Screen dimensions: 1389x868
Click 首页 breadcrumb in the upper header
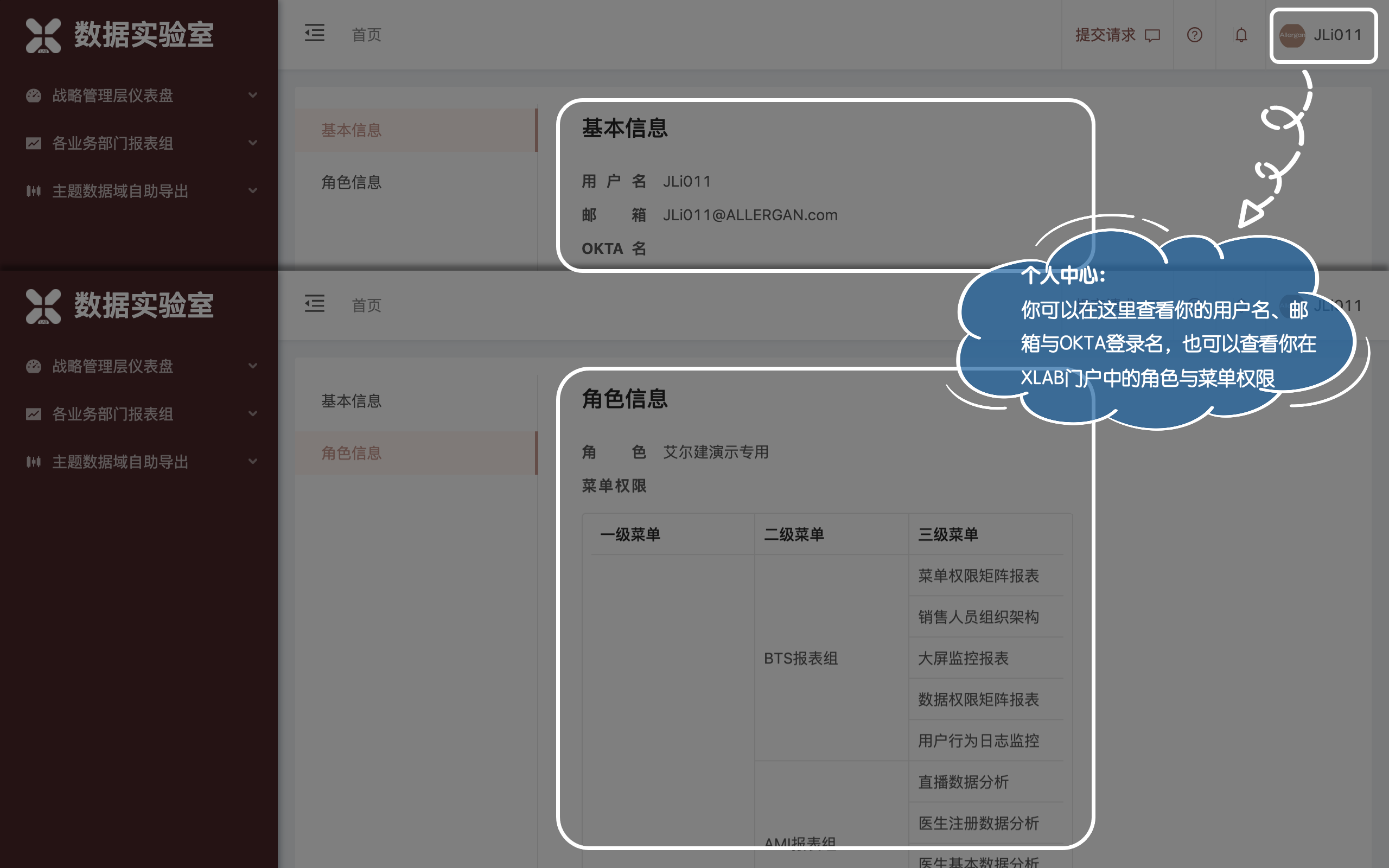click(366, 35)
